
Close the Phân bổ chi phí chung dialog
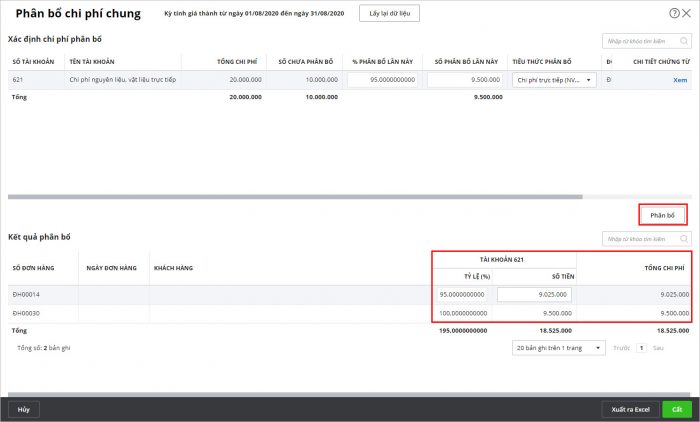click(687, 13)
